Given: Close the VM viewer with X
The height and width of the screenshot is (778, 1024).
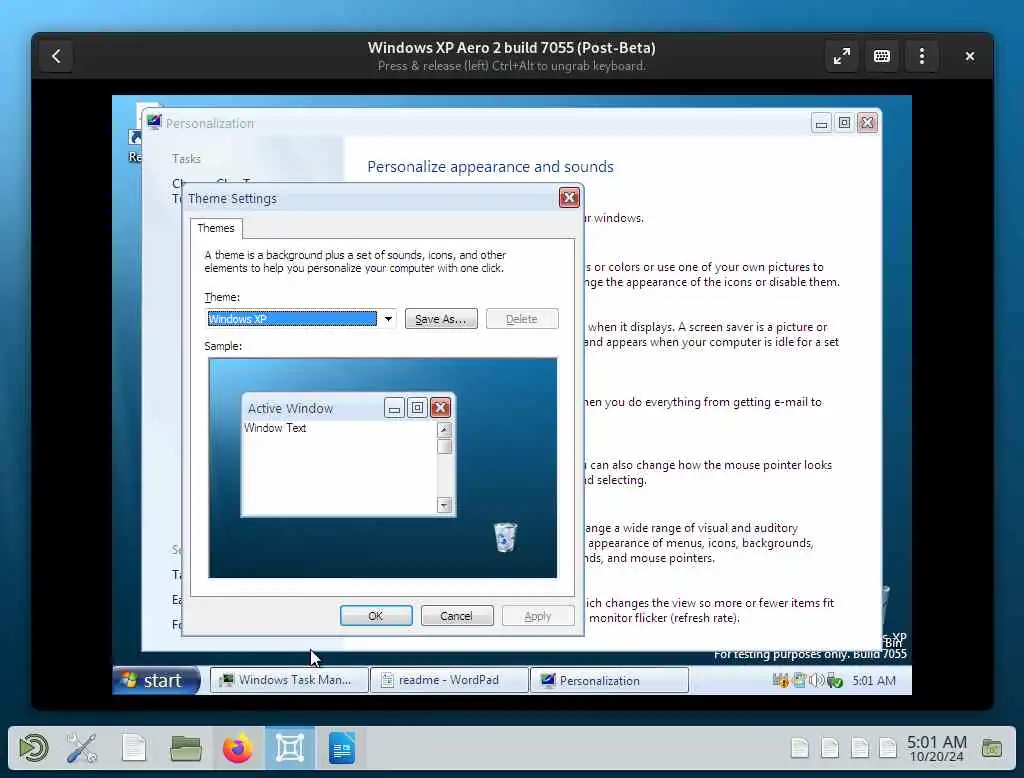Looking at the screenshot, I should coord(970,56).
